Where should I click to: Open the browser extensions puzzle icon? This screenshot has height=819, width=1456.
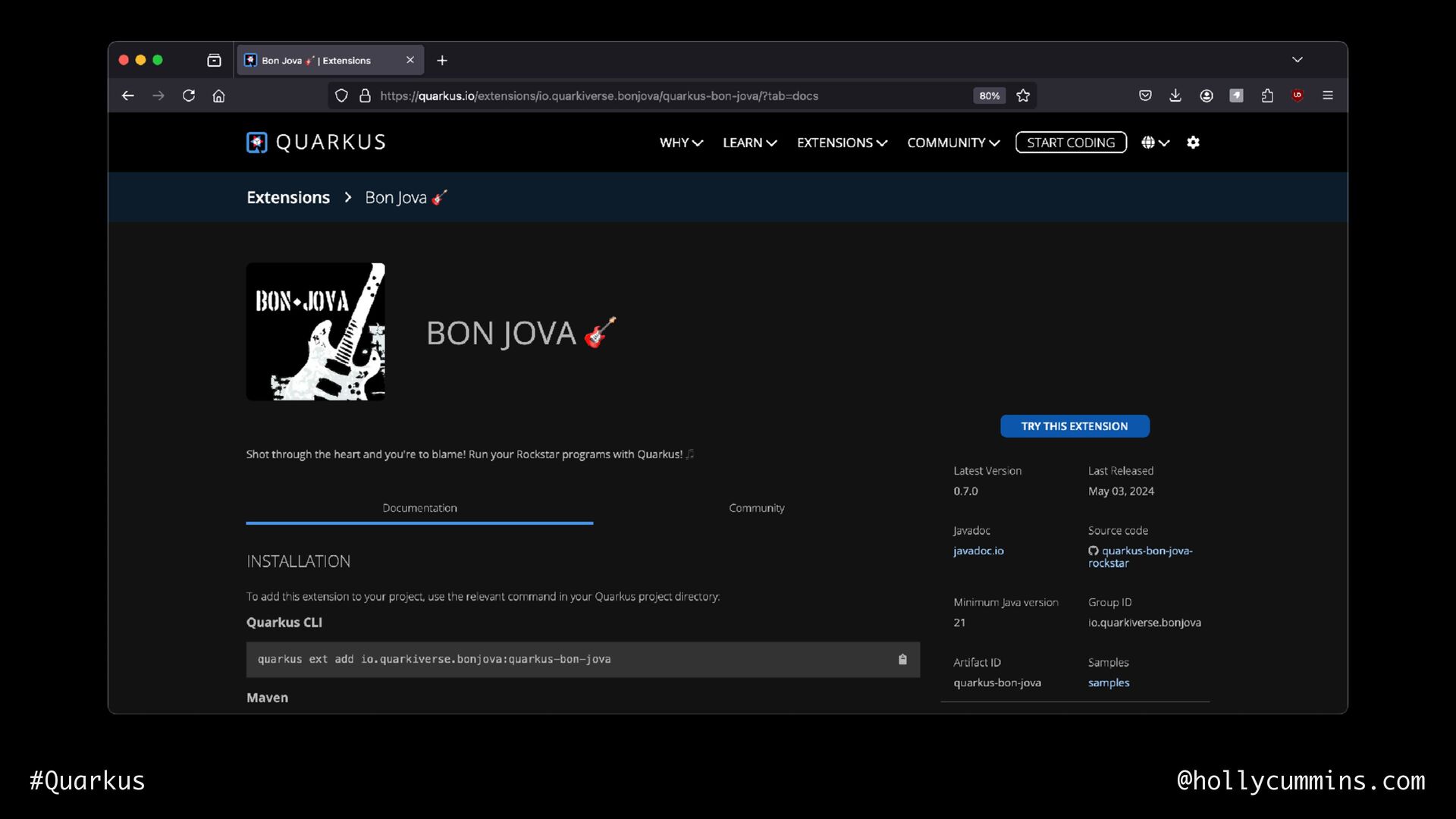pos(1267,96)
